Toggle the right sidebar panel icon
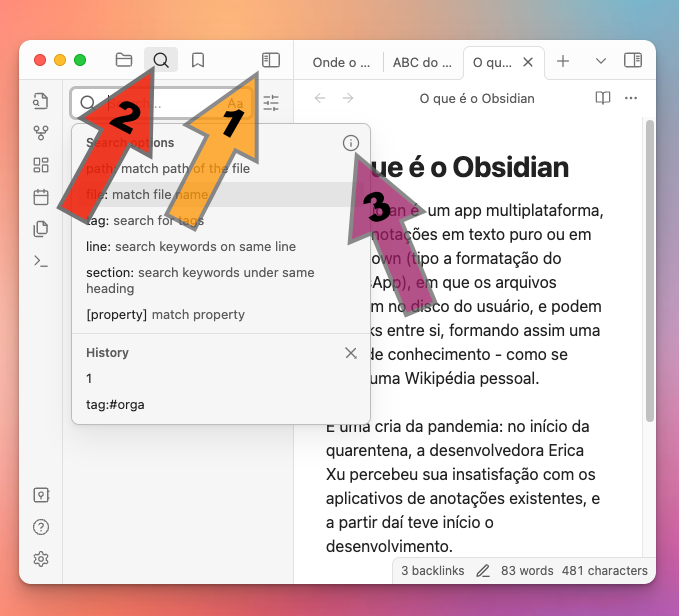This screenshot has width=679, height=616. tap(633, 60)
